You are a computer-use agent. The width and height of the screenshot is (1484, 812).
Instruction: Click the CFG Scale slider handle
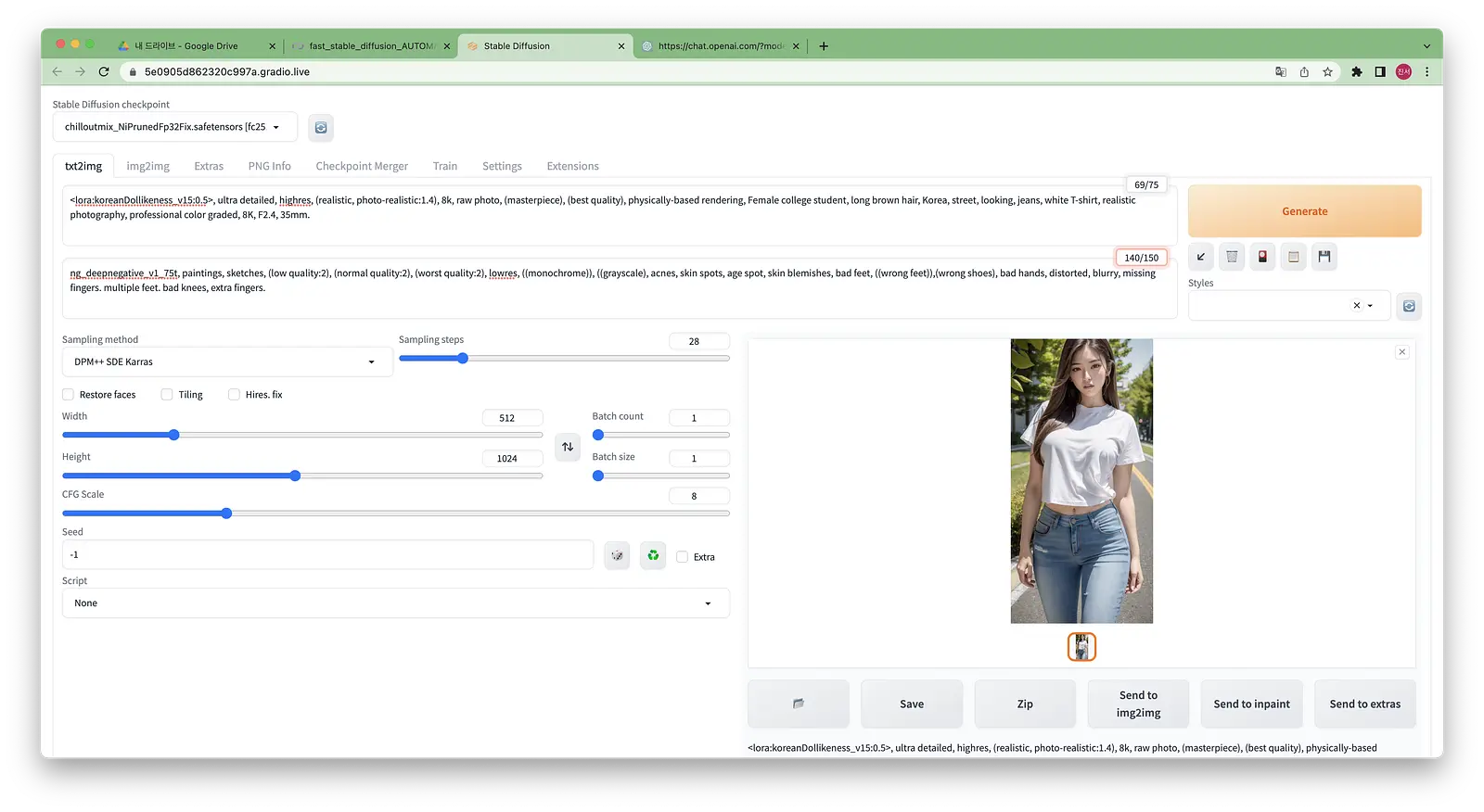(226, 513)
